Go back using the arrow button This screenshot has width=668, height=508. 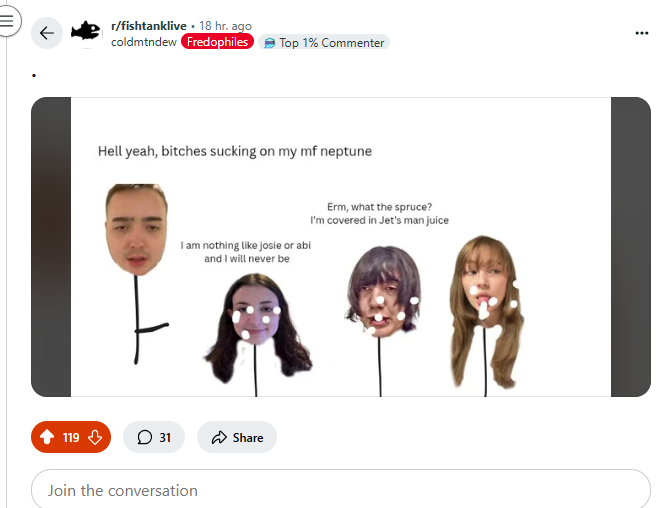point(47,33)
